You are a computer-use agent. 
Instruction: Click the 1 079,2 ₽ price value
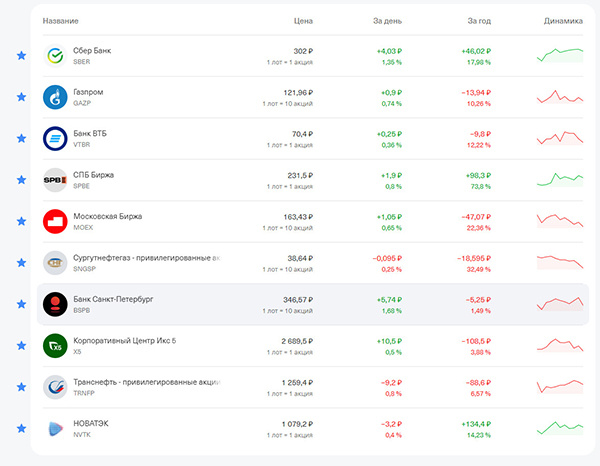[x=297, y=424]
